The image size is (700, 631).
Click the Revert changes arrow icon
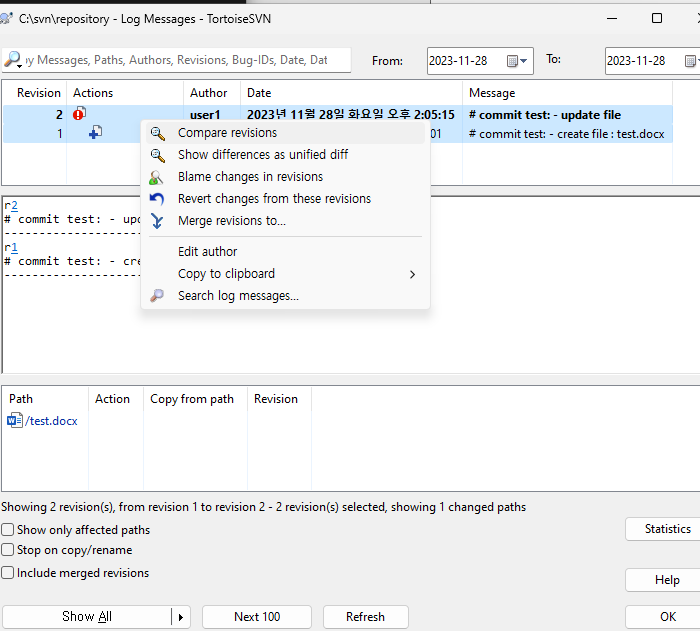click(157, 199)
